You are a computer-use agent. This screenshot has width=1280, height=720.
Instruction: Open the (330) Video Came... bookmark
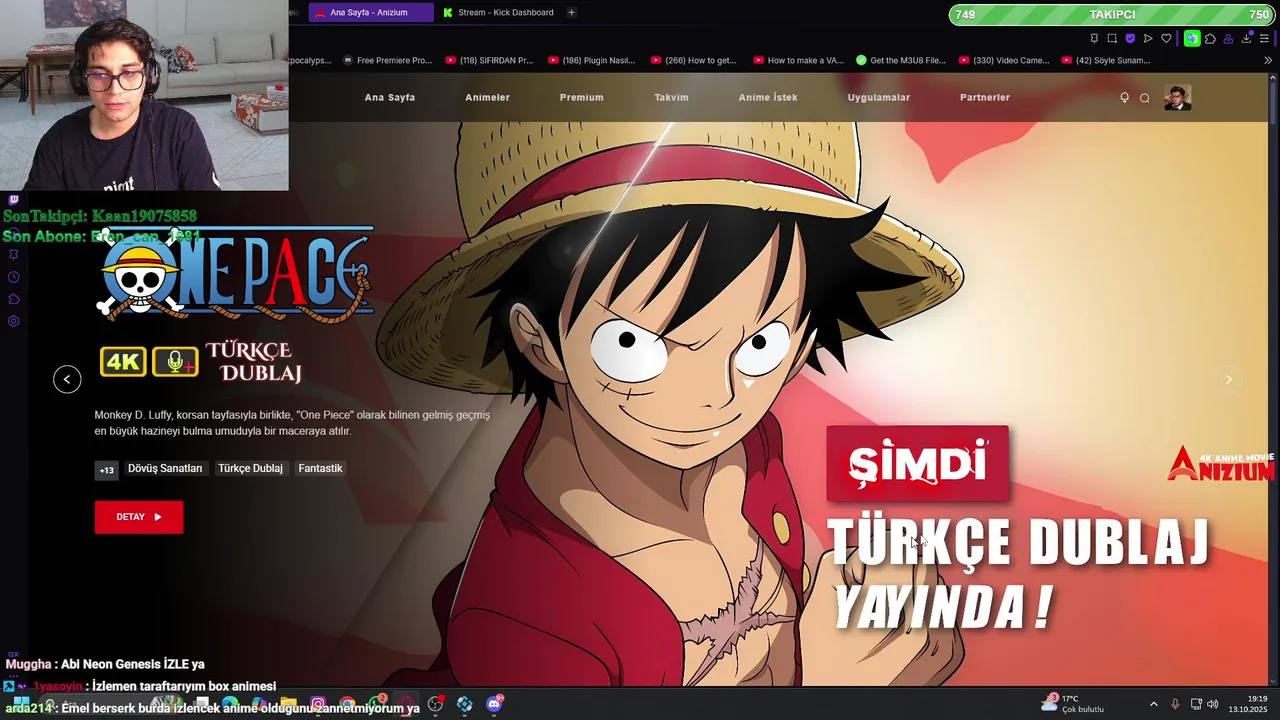click(x=1004, y=60)
